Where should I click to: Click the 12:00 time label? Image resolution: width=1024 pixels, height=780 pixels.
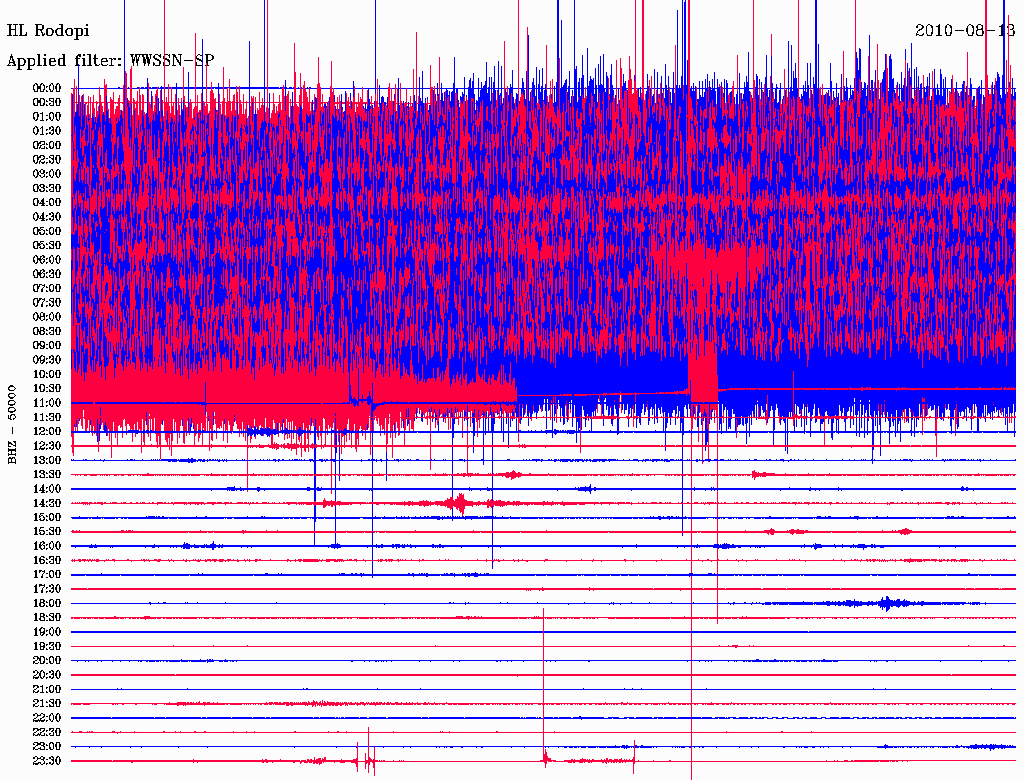[x=48, y=431]
